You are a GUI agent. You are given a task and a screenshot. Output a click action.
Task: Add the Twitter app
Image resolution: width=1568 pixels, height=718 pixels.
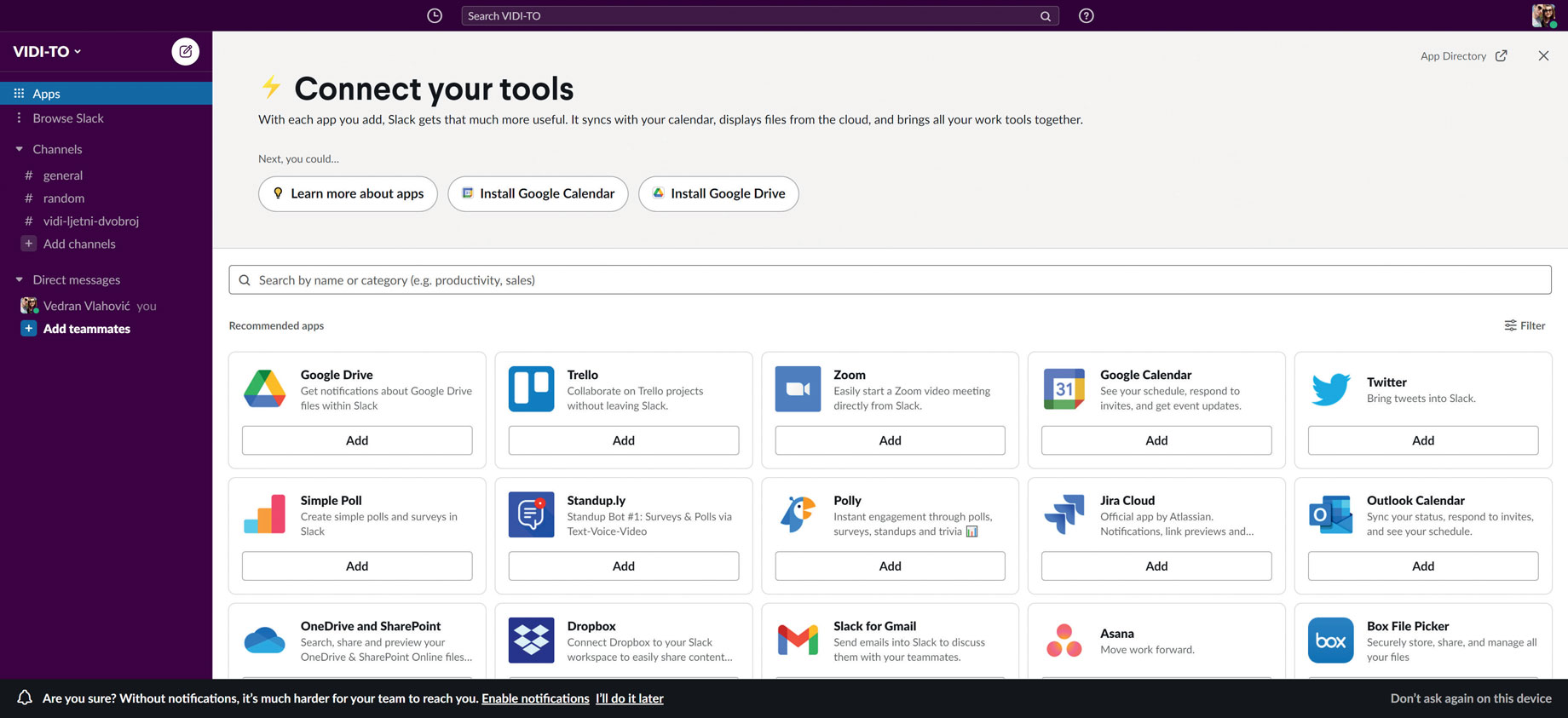pyautogui.click(x=1423, y=440)
